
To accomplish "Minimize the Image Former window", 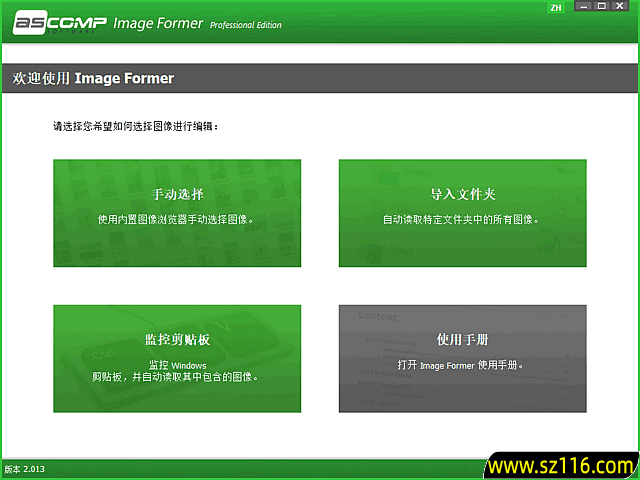I will tap(584, 6).
